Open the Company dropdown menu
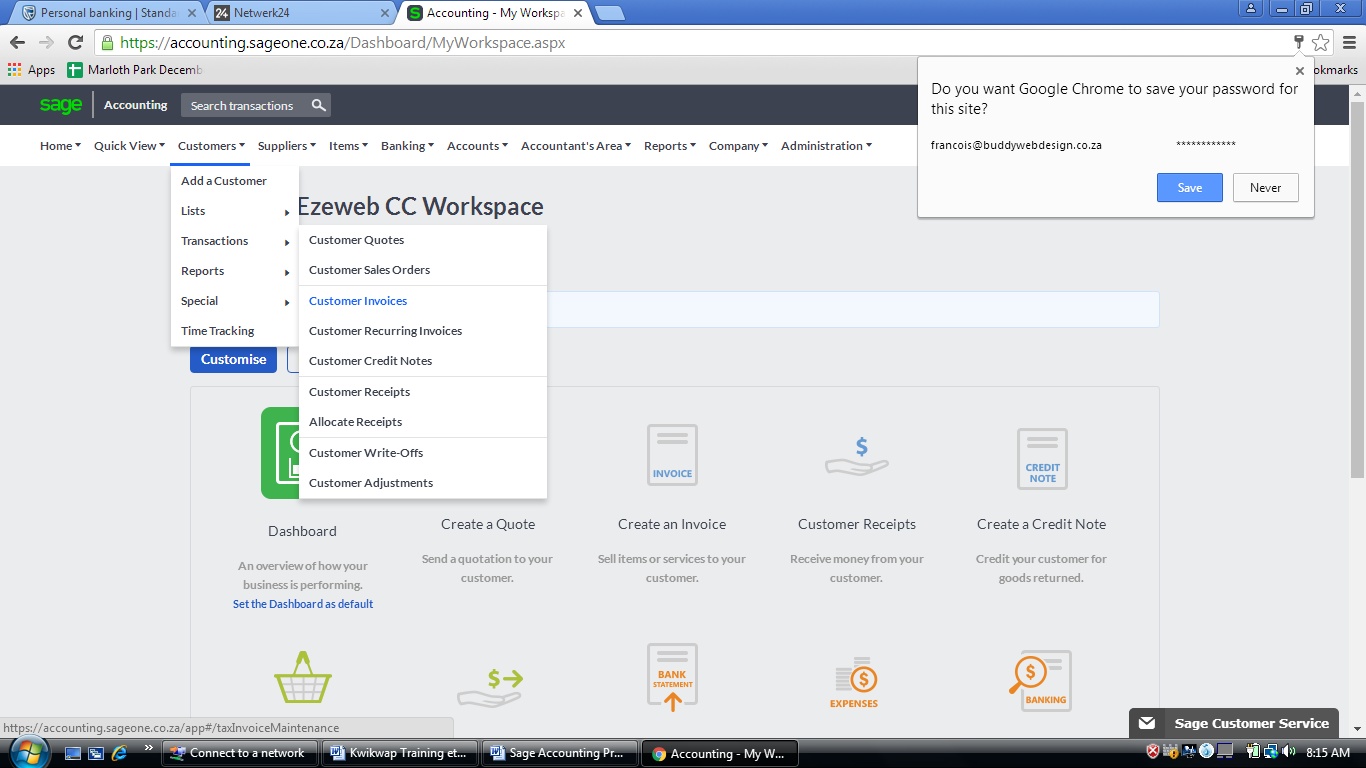 (738, 146)
